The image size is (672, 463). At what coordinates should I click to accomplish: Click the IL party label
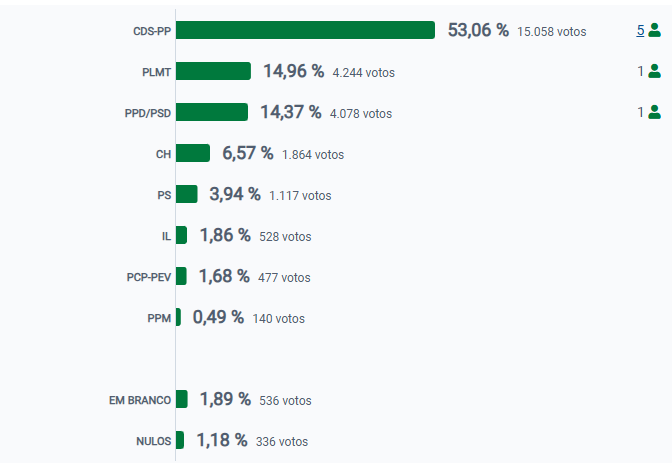[x=166, y=236]
